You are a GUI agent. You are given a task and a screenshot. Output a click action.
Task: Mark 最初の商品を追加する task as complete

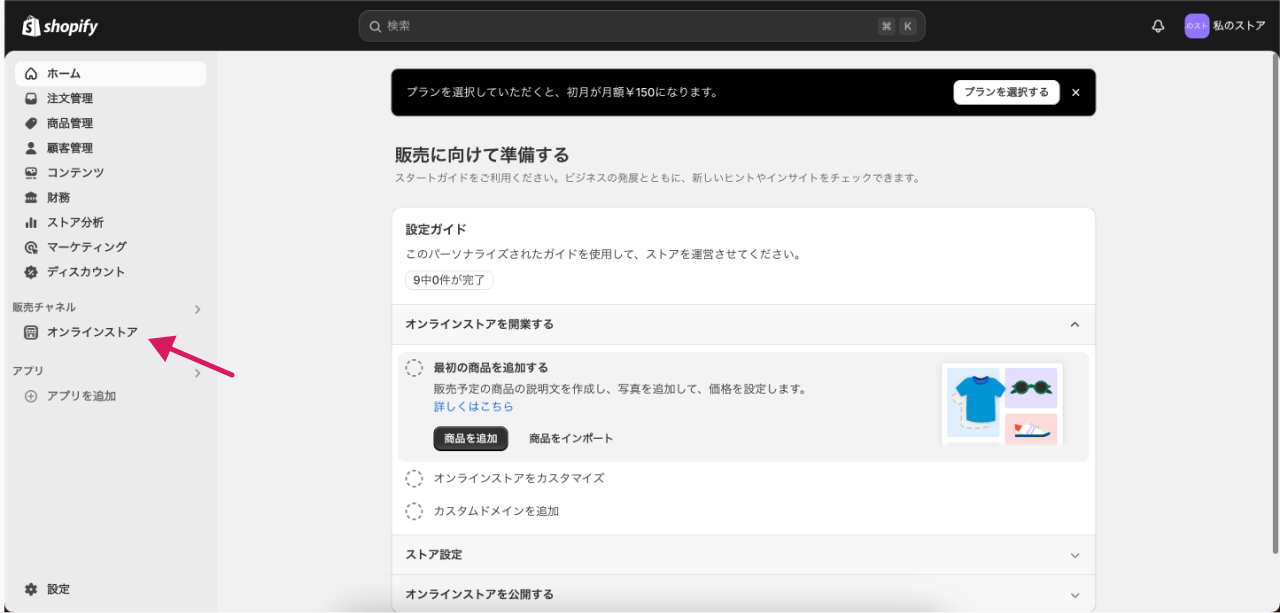pyautogui.click(x=414, y=368)
